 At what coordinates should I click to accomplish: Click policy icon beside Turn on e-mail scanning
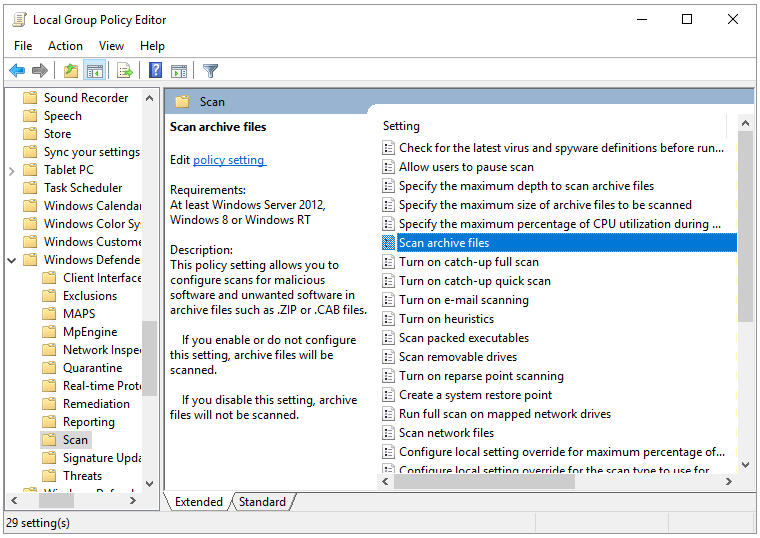388,300
